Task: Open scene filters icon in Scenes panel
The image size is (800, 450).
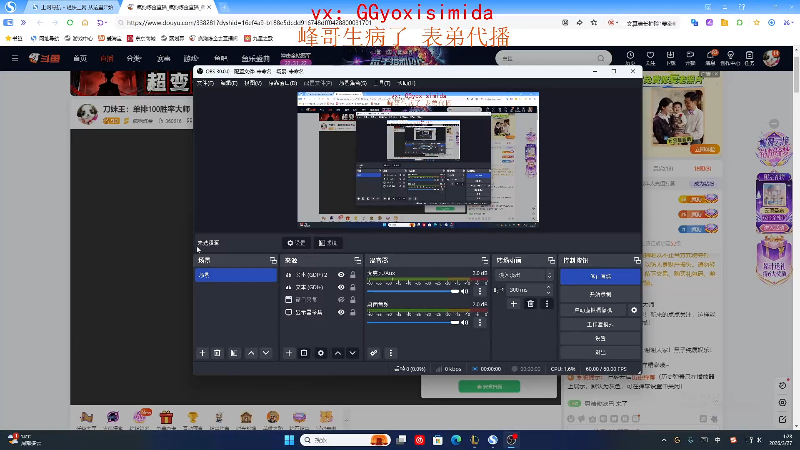Action: click(x=234, y=353)
